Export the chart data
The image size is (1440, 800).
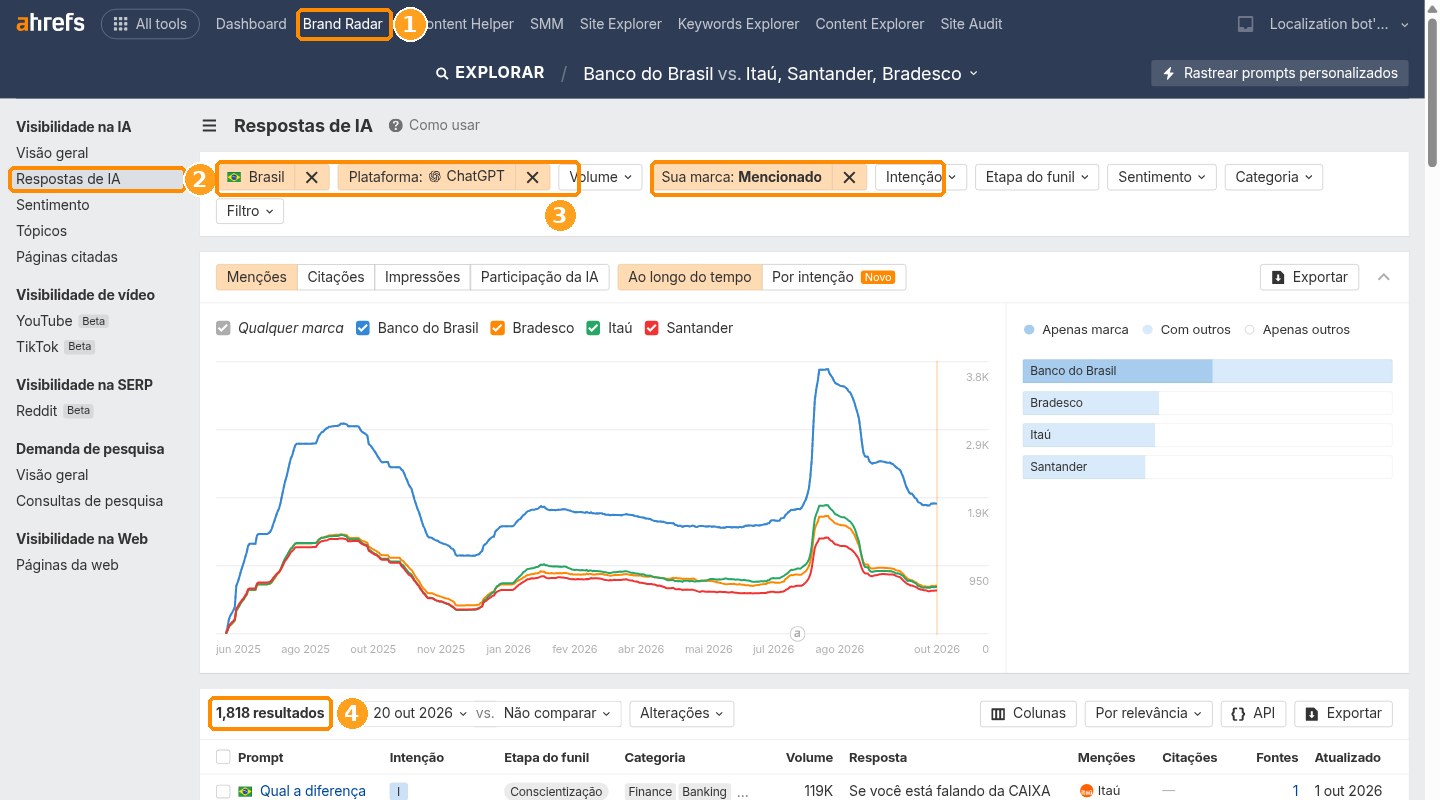click(1309, 277)
